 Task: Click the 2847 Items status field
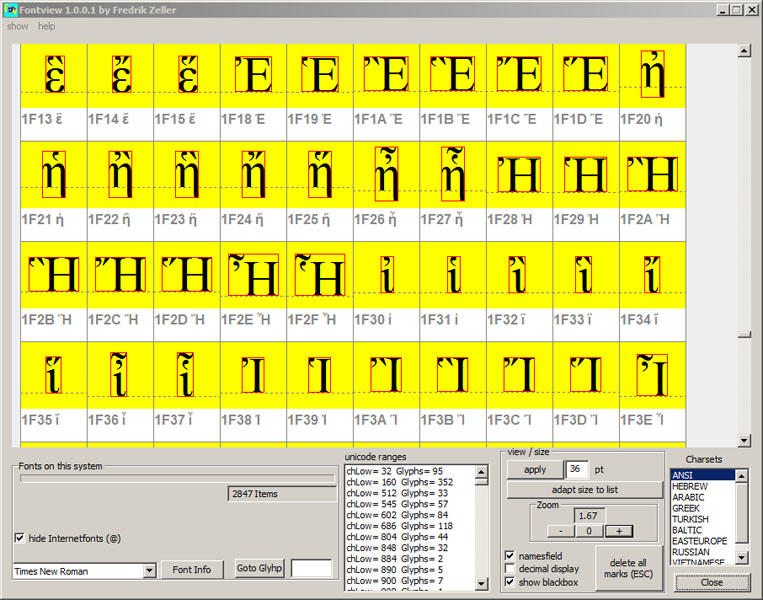click(x=282, y=494)
